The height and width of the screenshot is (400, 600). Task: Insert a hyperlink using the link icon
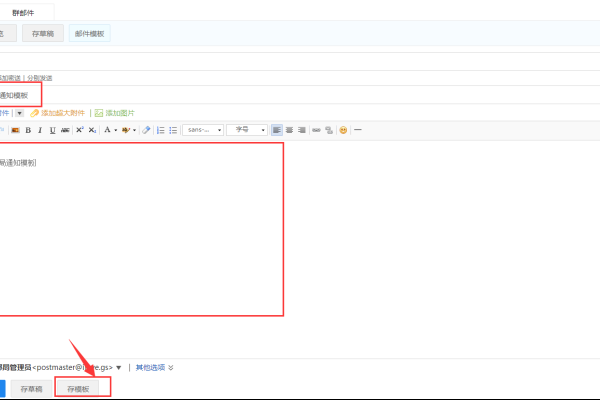click(x=316, y=130)
